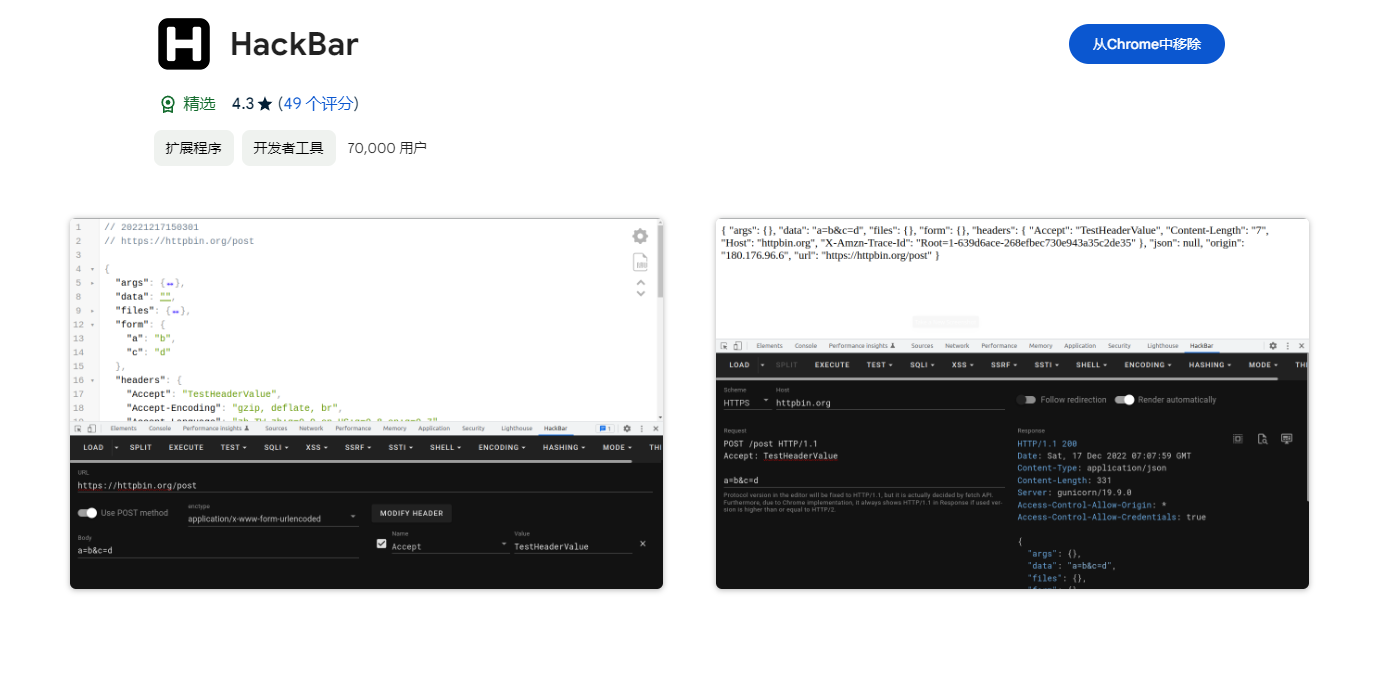
Task: Uncheck the Accept header checkbox
Action: click(x=381, y=544)
